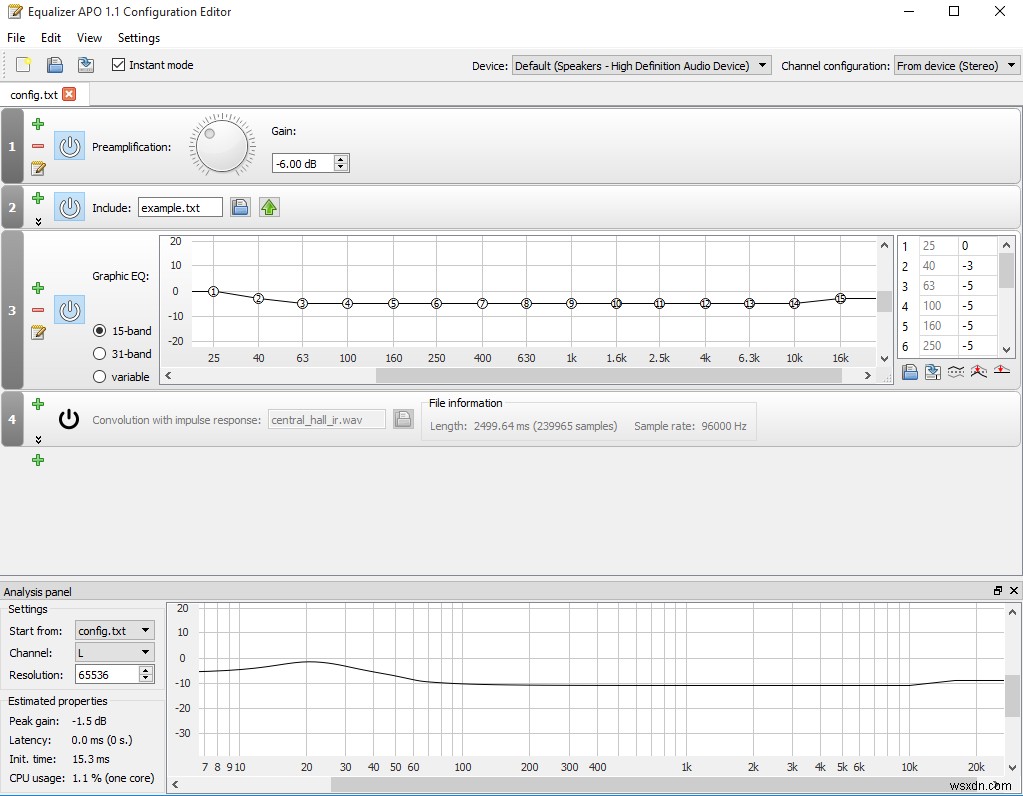Screen dimensions: 1023x796
Task: Click the Preamplification gain knob
Action: pyautogui.click(x=222, y=146)
